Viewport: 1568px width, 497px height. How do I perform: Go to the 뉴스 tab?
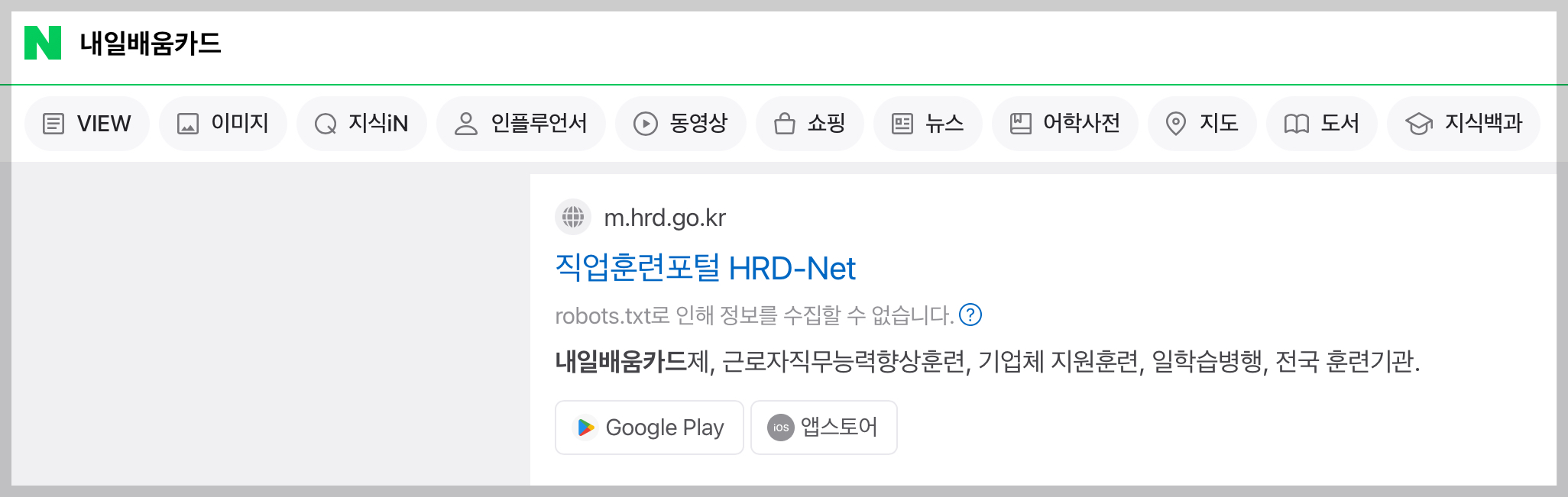point(928,124)
